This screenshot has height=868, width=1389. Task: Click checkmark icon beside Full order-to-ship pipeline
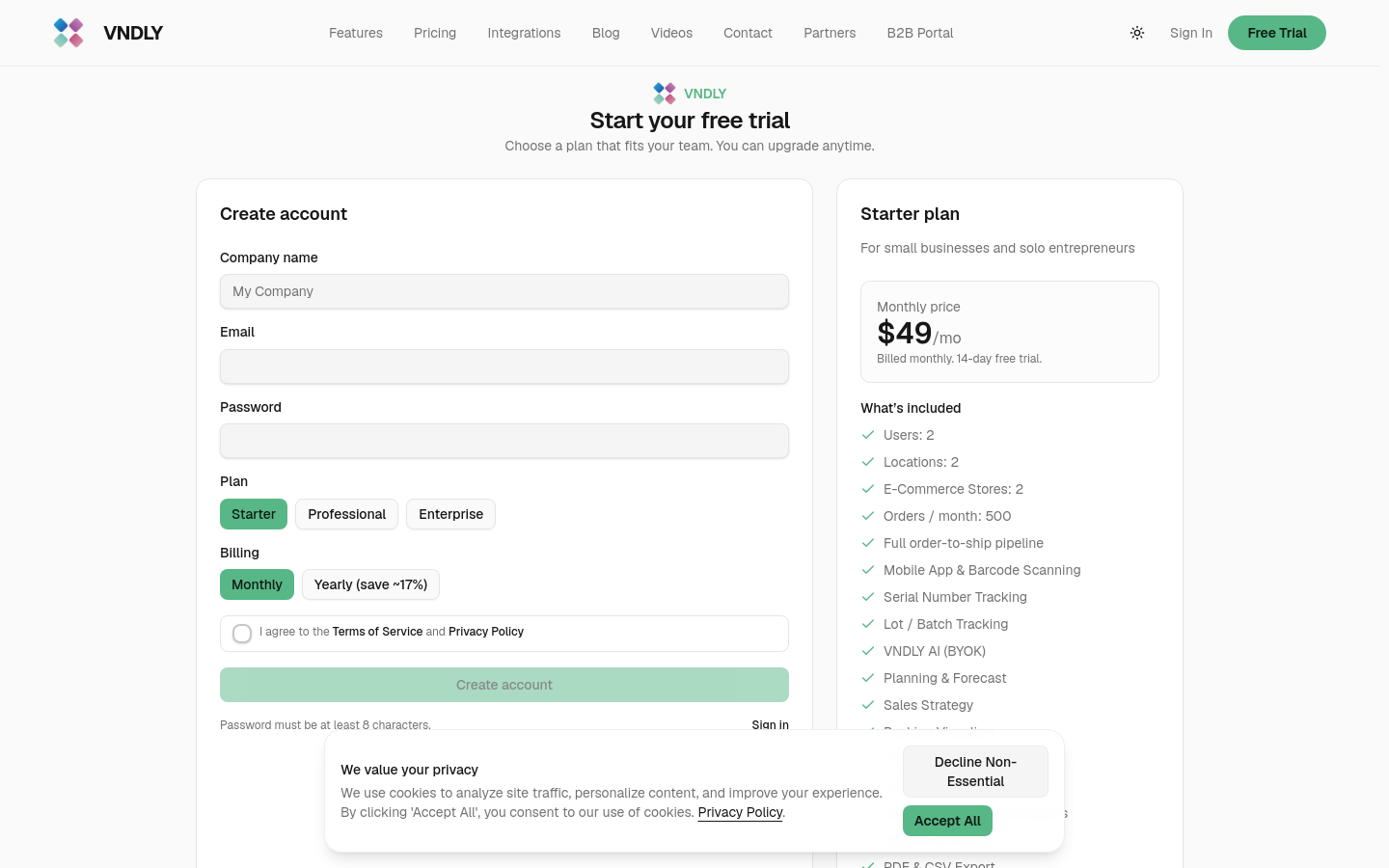tap(868, 543)
